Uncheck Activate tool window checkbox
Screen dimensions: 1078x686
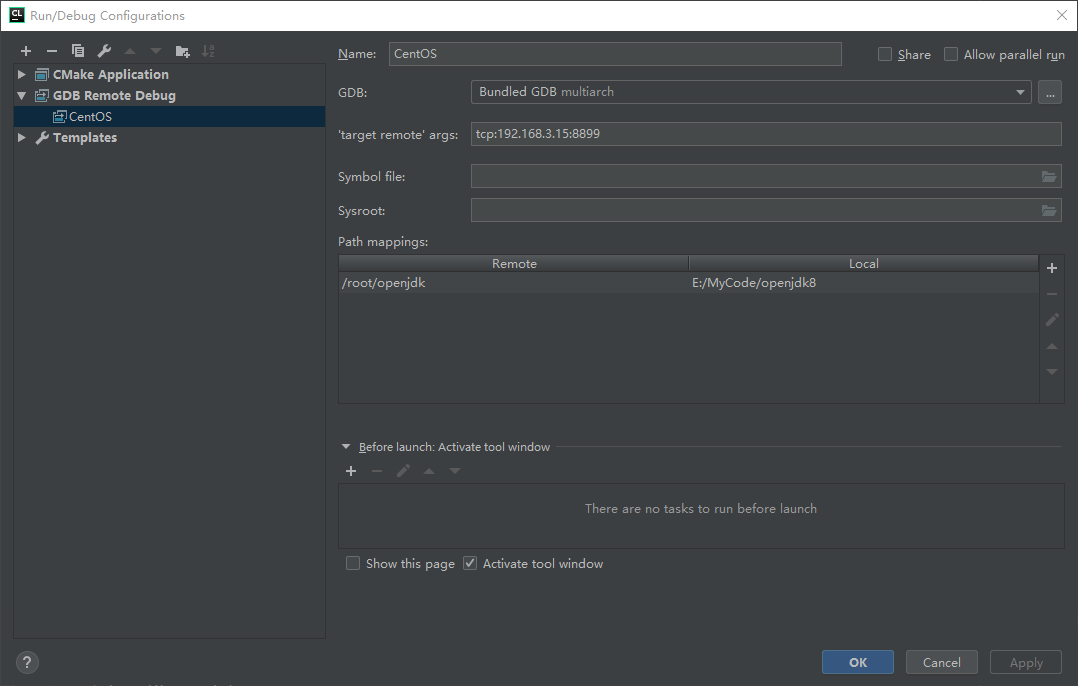click(x=470, y=564)
